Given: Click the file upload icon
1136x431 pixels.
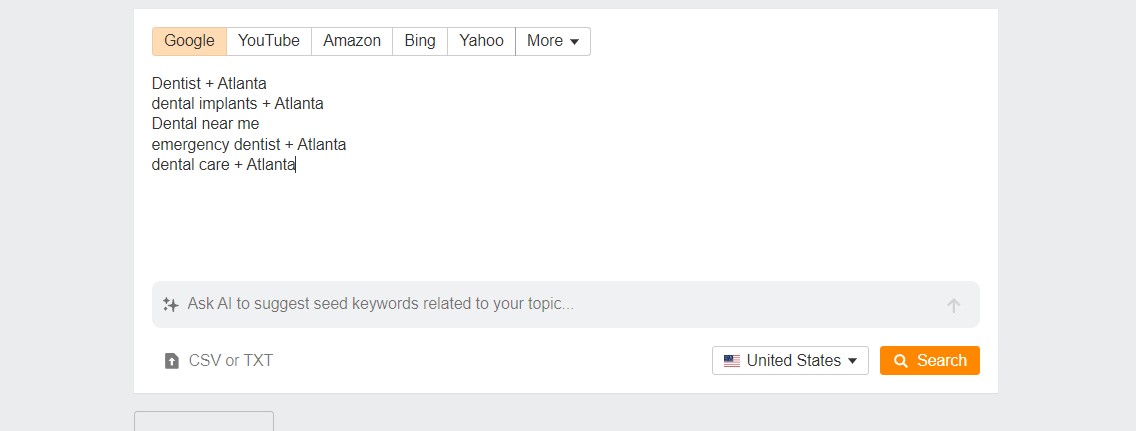Looking at the screenshot, I should pos(172,361).
